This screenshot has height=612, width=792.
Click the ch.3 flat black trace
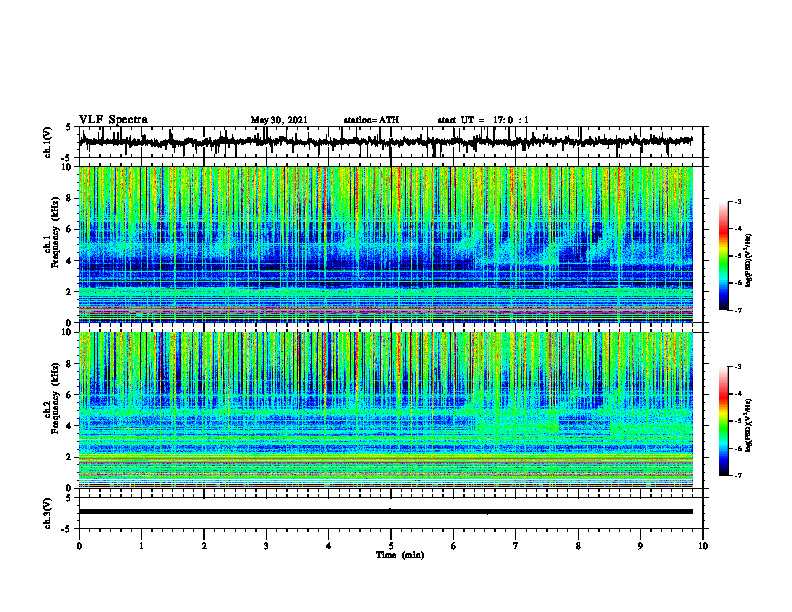point(385,512)
